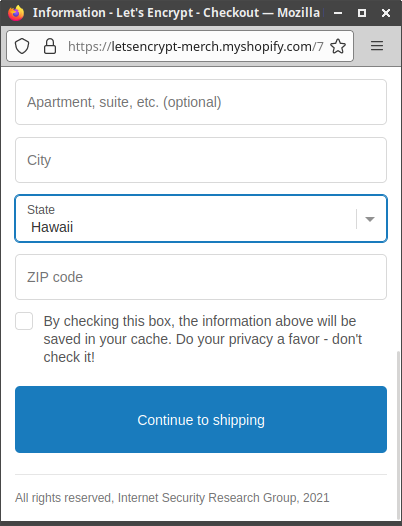Click the Firefox logo in the title bar
This screenshot has height=526, width=402.
[x=16, y=13]
